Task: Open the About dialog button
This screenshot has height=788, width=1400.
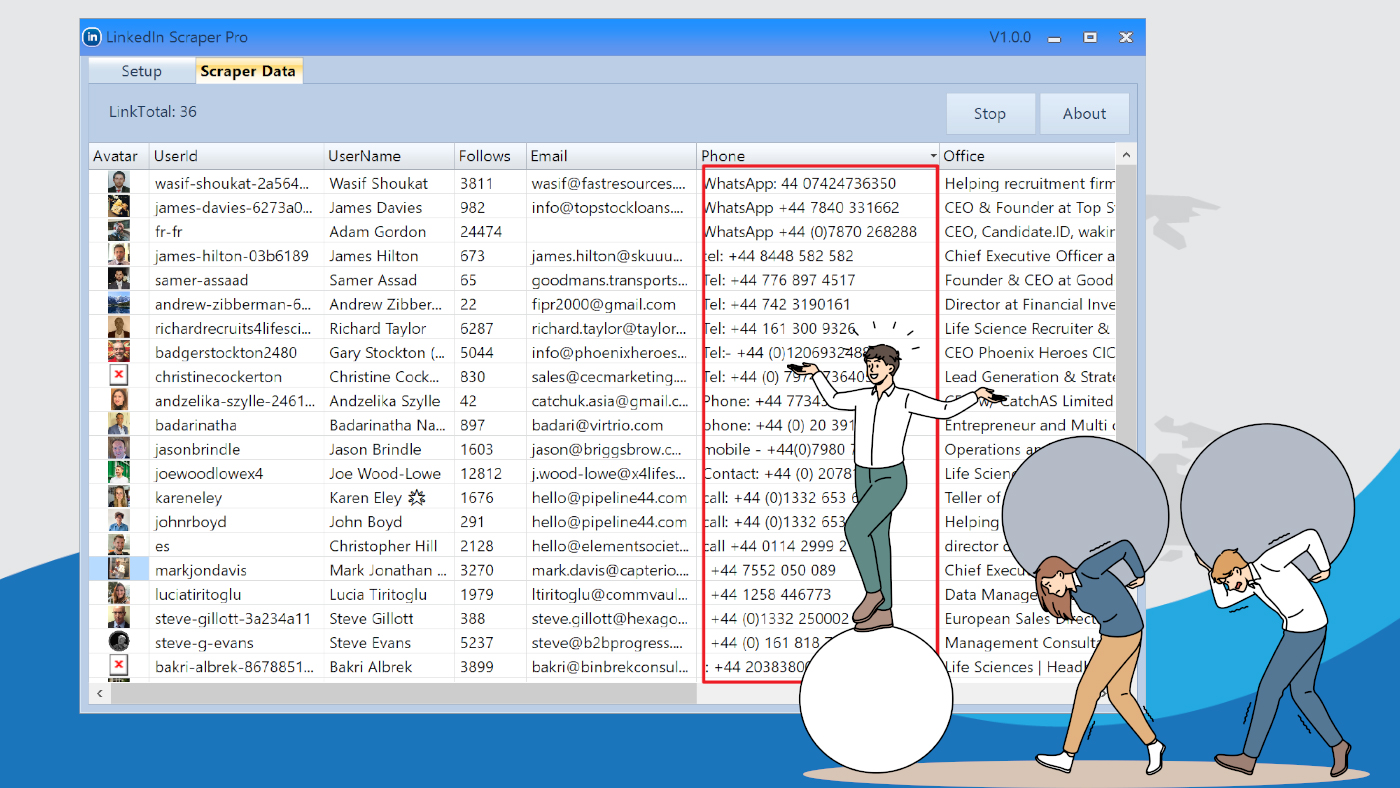Action: pos(1084,114)
